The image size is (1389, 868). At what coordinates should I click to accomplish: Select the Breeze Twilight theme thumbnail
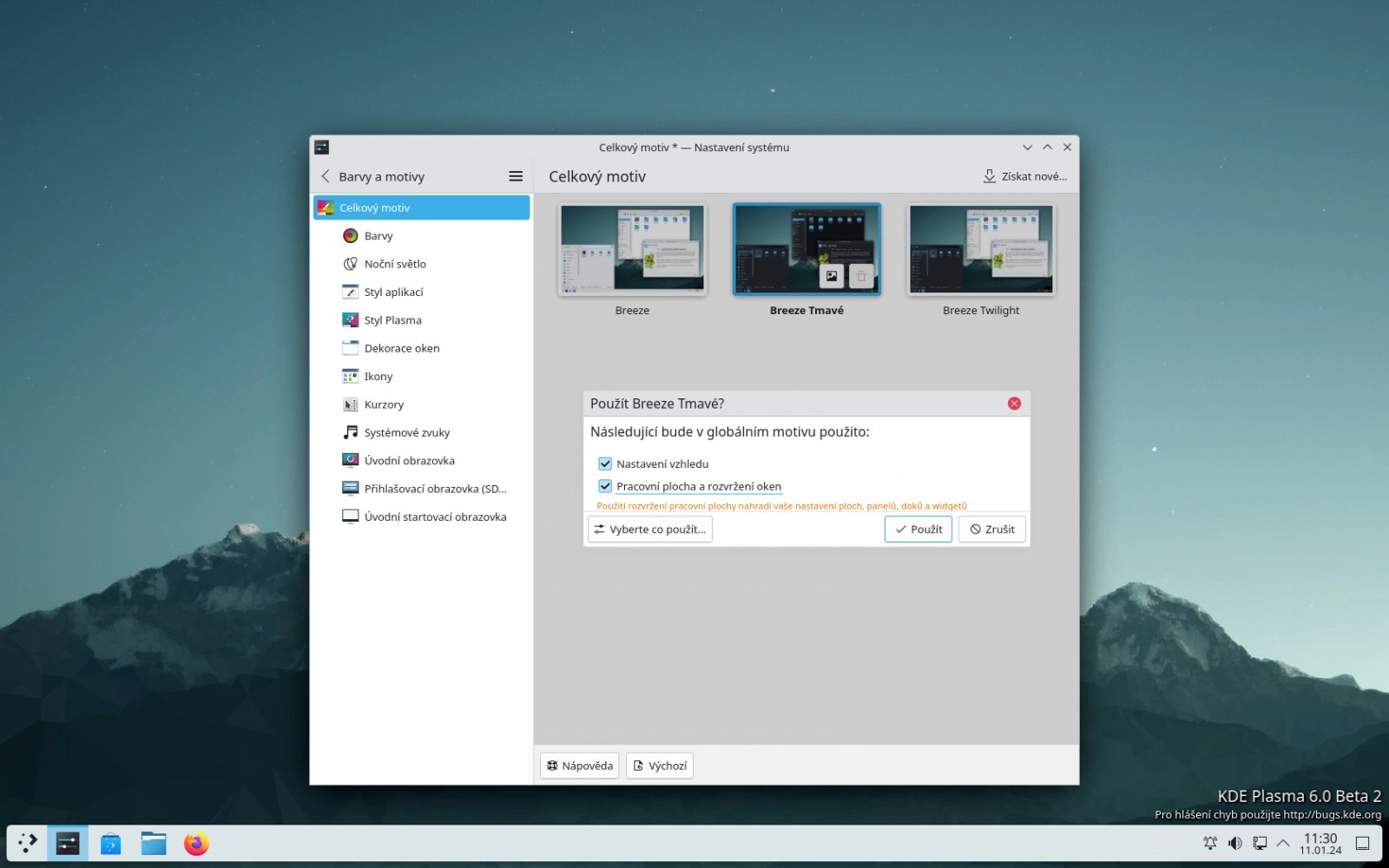(981, 250)
